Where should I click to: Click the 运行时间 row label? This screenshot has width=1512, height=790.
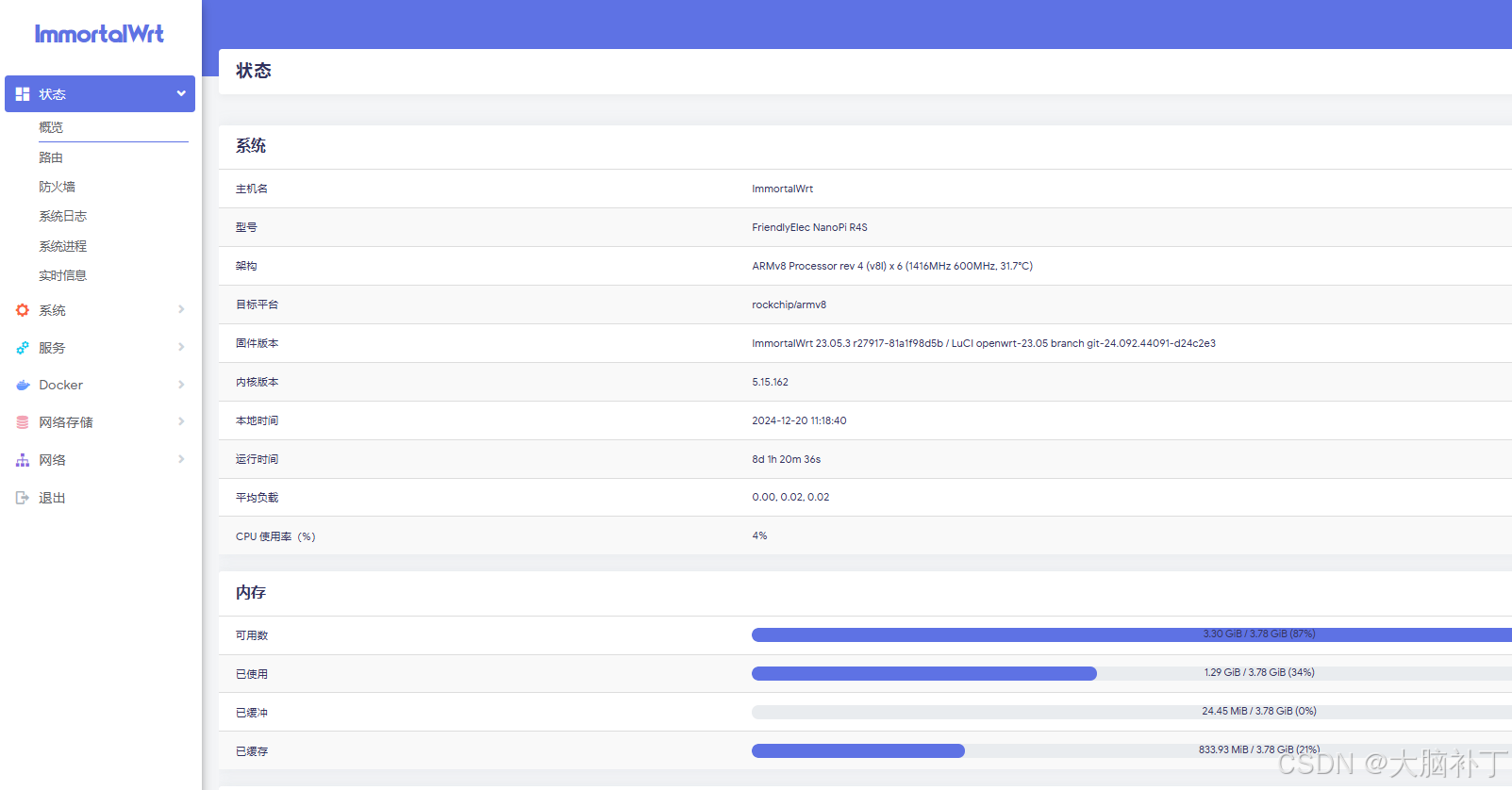[257, 459]
